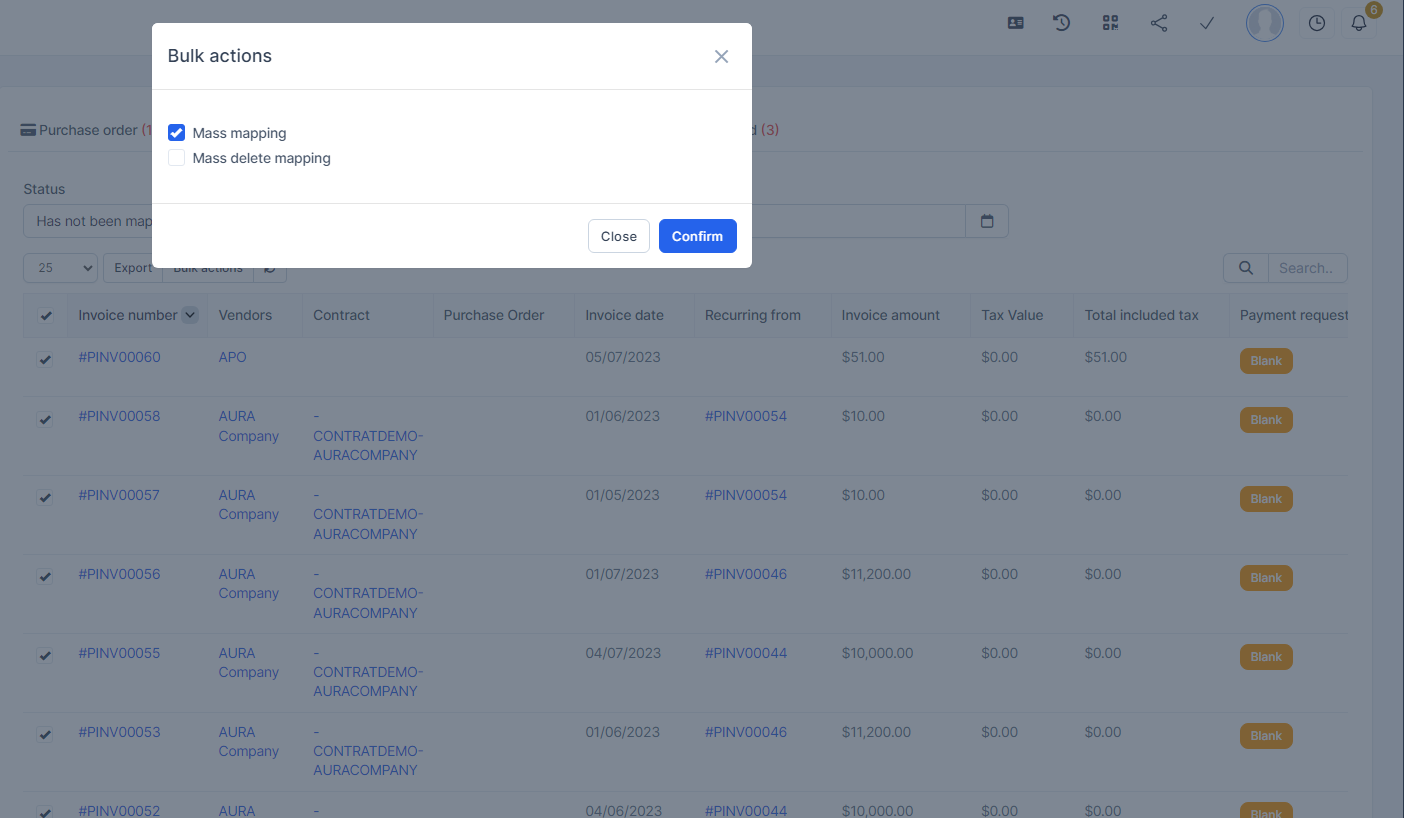The width and height of the screenshot is (1404, 818).
Task: Click the calendar icon of date field
Action: coord(987,221)
